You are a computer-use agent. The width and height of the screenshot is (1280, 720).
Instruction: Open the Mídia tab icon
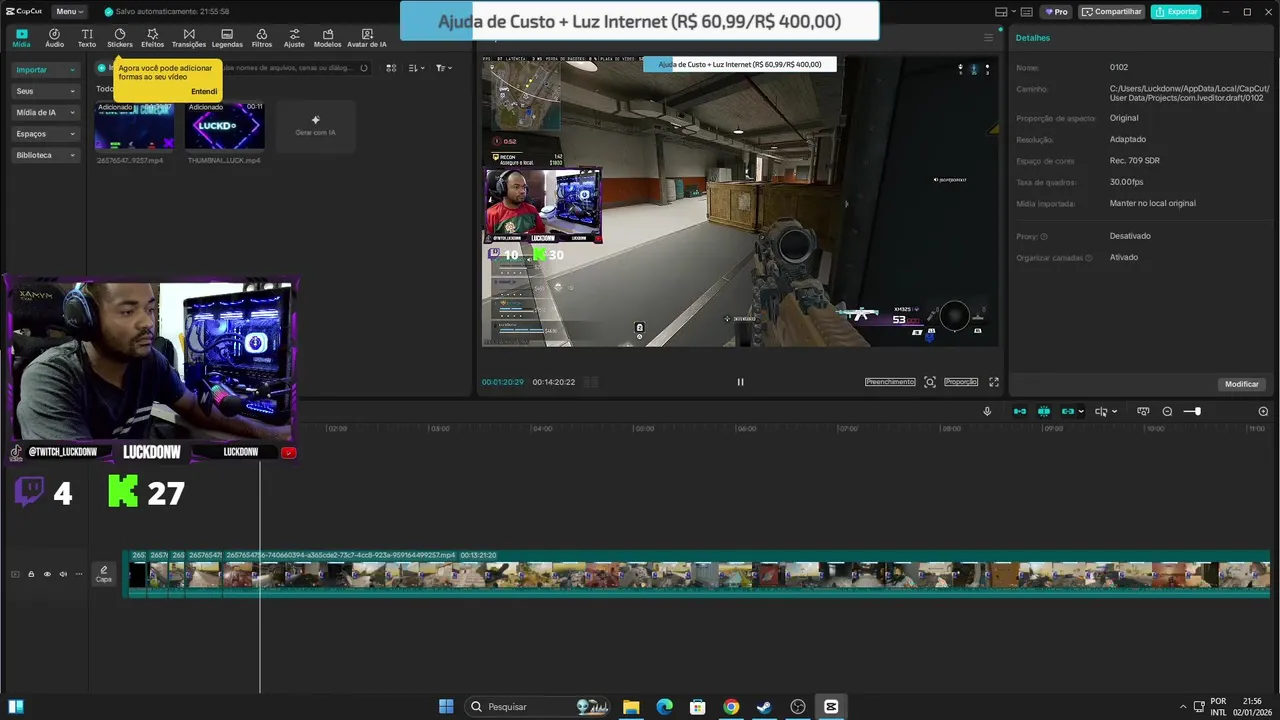tap(21, 38)
